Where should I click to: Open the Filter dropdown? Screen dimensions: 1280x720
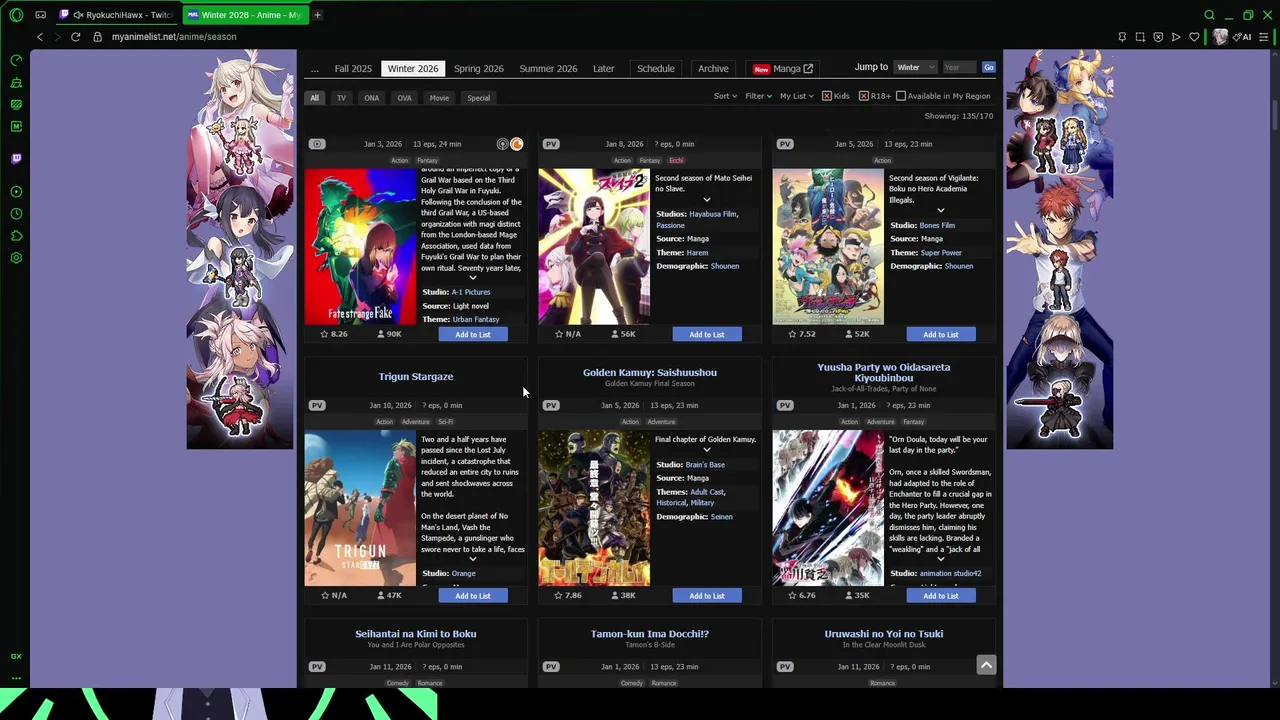point(758,96)
